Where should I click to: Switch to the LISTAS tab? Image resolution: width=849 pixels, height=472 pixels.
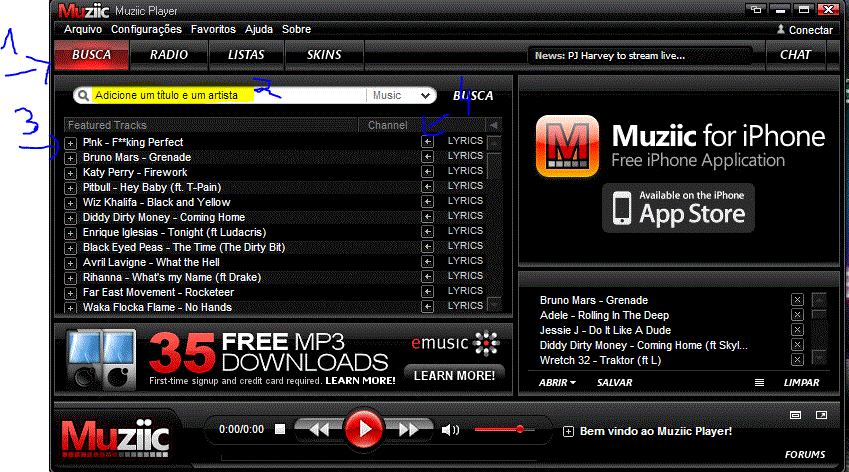(x=246, y=55)
